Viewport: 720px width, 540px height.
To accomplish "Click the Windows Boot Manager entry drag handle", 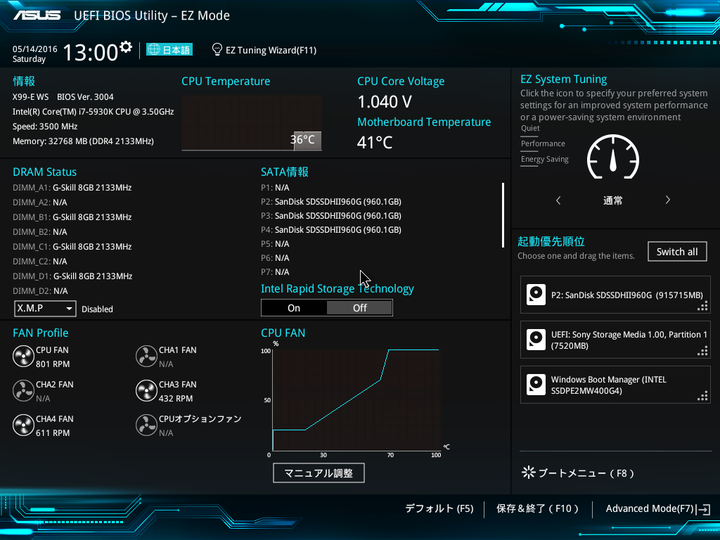I will coord(703,396).
